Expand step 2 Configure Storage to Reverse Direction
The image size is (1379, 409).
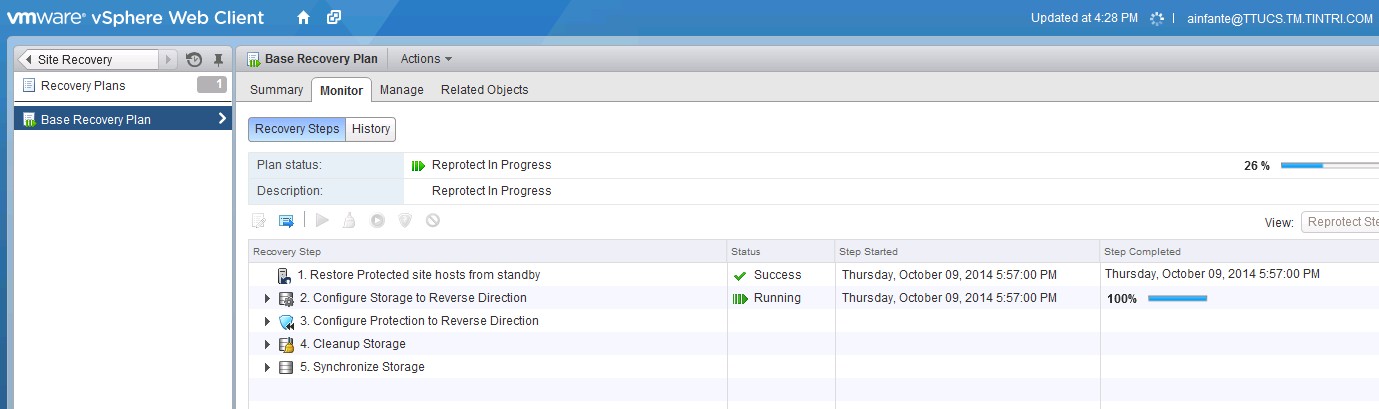(x=267, y=298)
